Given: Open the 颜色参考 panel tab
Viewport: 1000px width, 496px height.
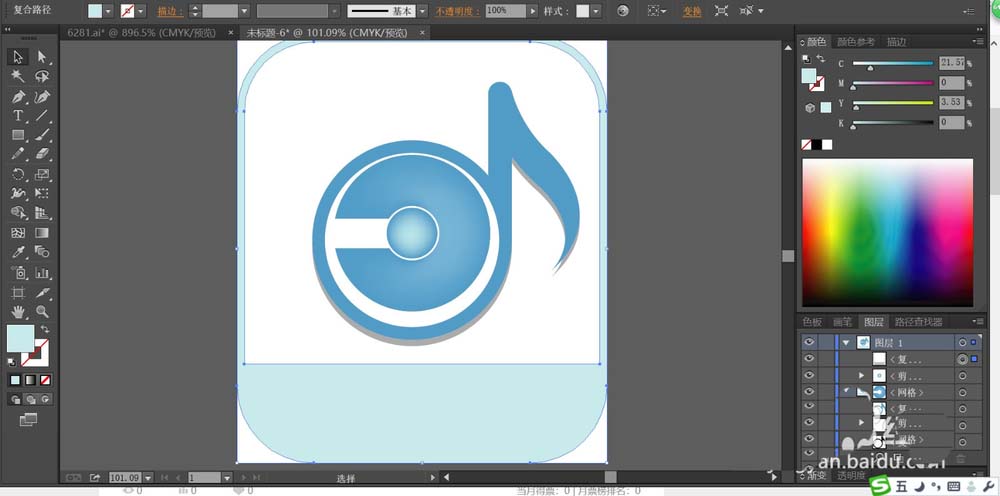Looking at the screenshot, I should pyautogui.click(x=856, y=42).
